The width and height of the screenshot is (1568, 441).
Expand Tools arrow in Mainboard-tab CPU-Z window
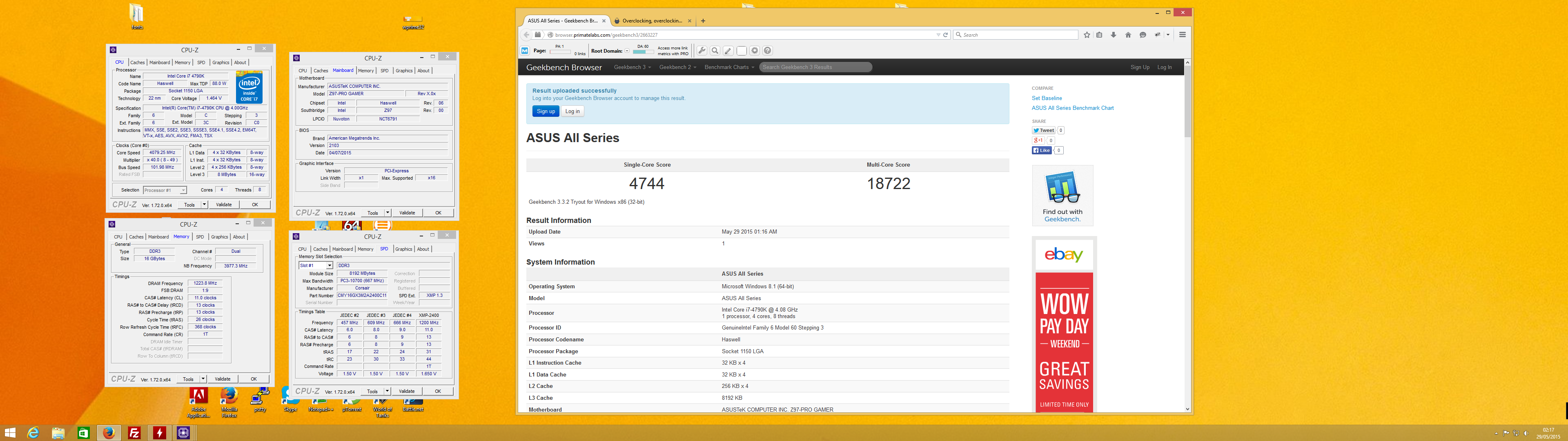pyautogui.click(x=387, y=213)
